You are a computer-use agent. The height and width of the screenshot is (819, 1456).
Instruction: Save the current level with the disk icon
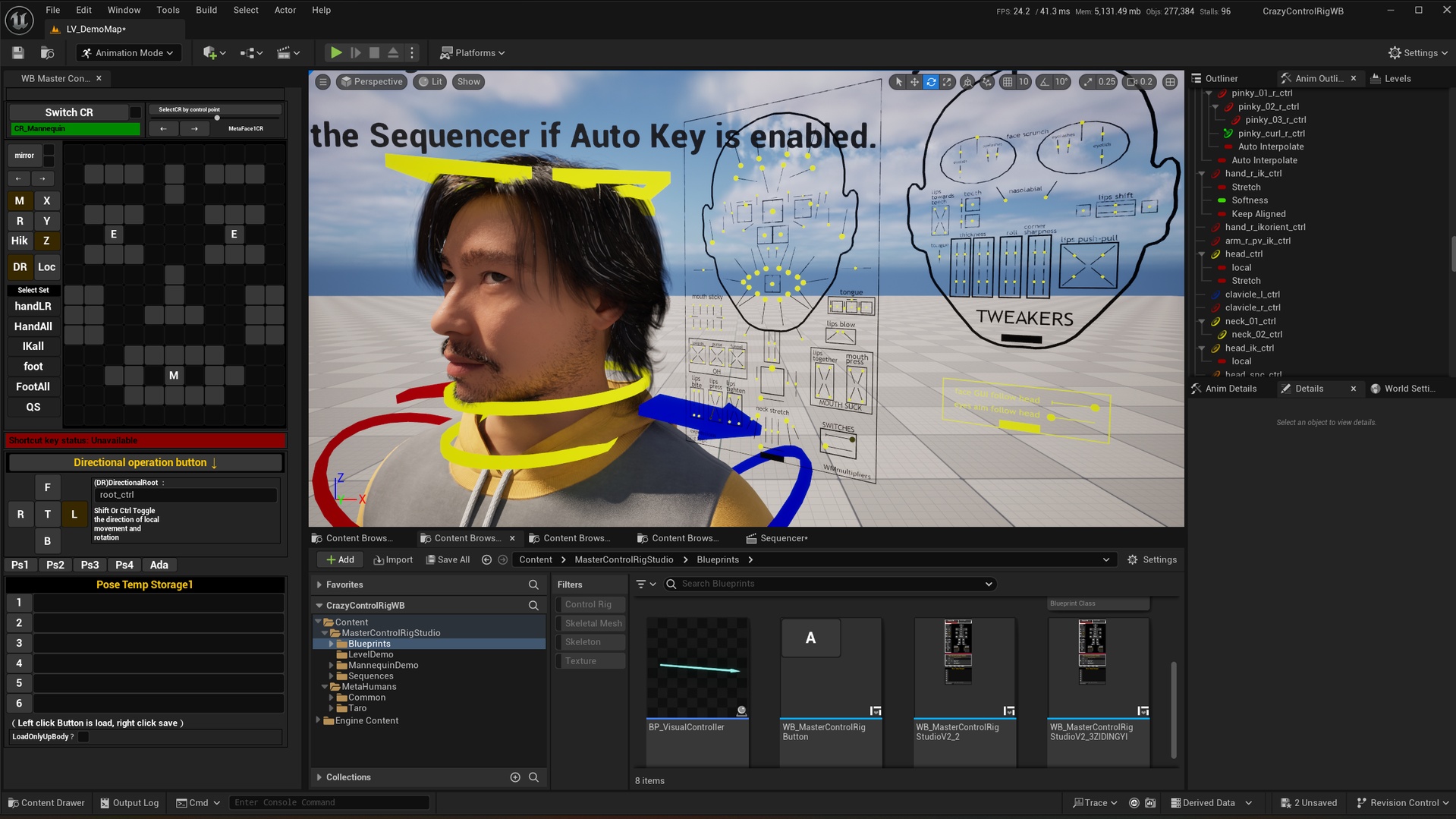(x=18, y=53)
